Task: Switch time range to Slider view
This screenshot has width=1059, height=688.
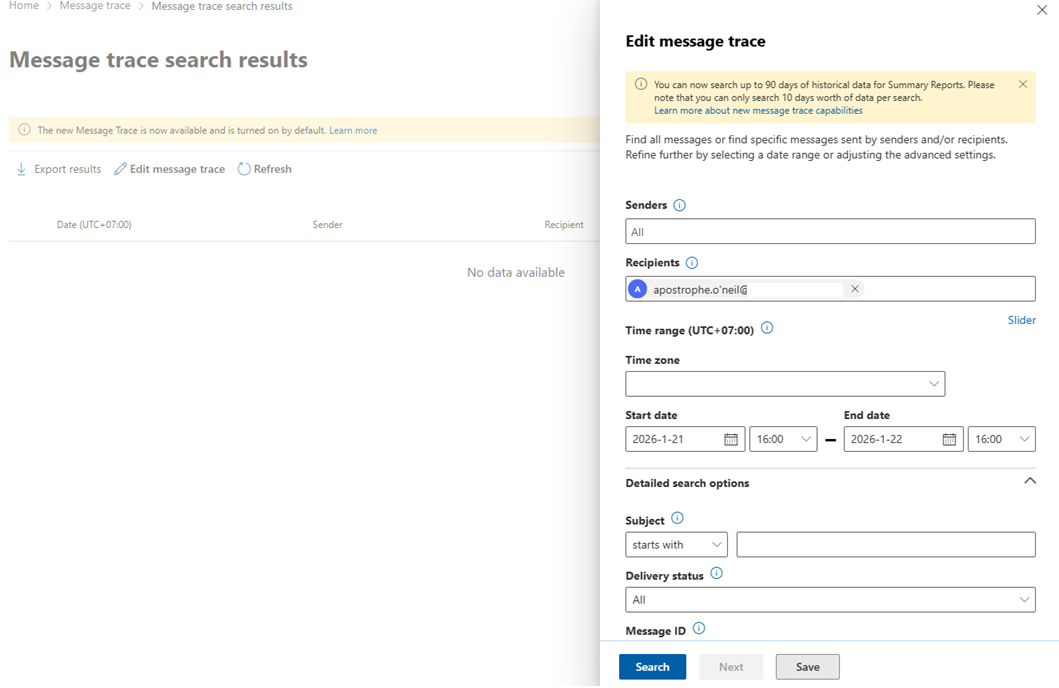Action: pyautogui.click(x=1021, y=320)
